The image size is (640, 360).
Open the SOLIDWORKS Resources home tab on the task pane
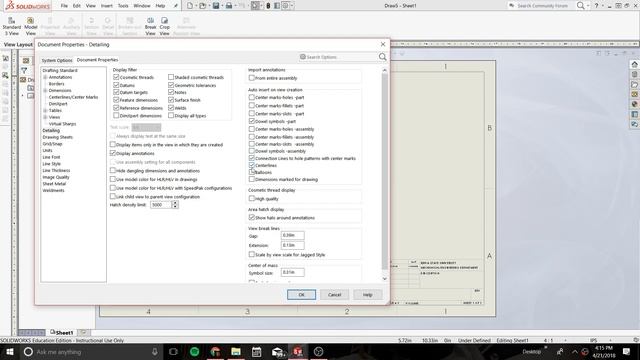(x=634, y=64)
